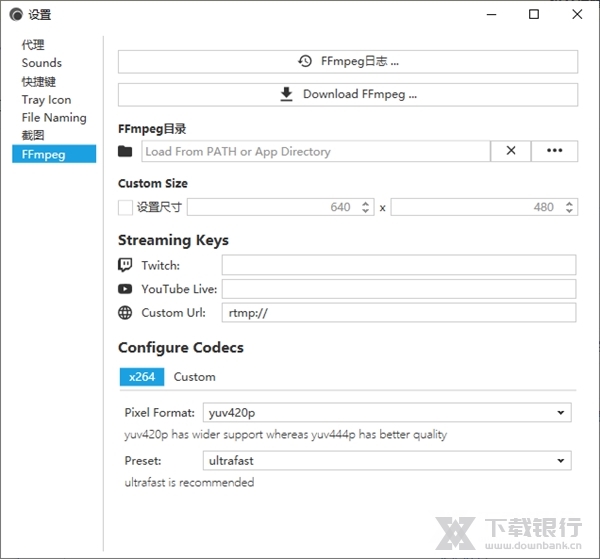The image size is (600, 559).
Task: Click the Preset: label
Action: tap(143, 461)
